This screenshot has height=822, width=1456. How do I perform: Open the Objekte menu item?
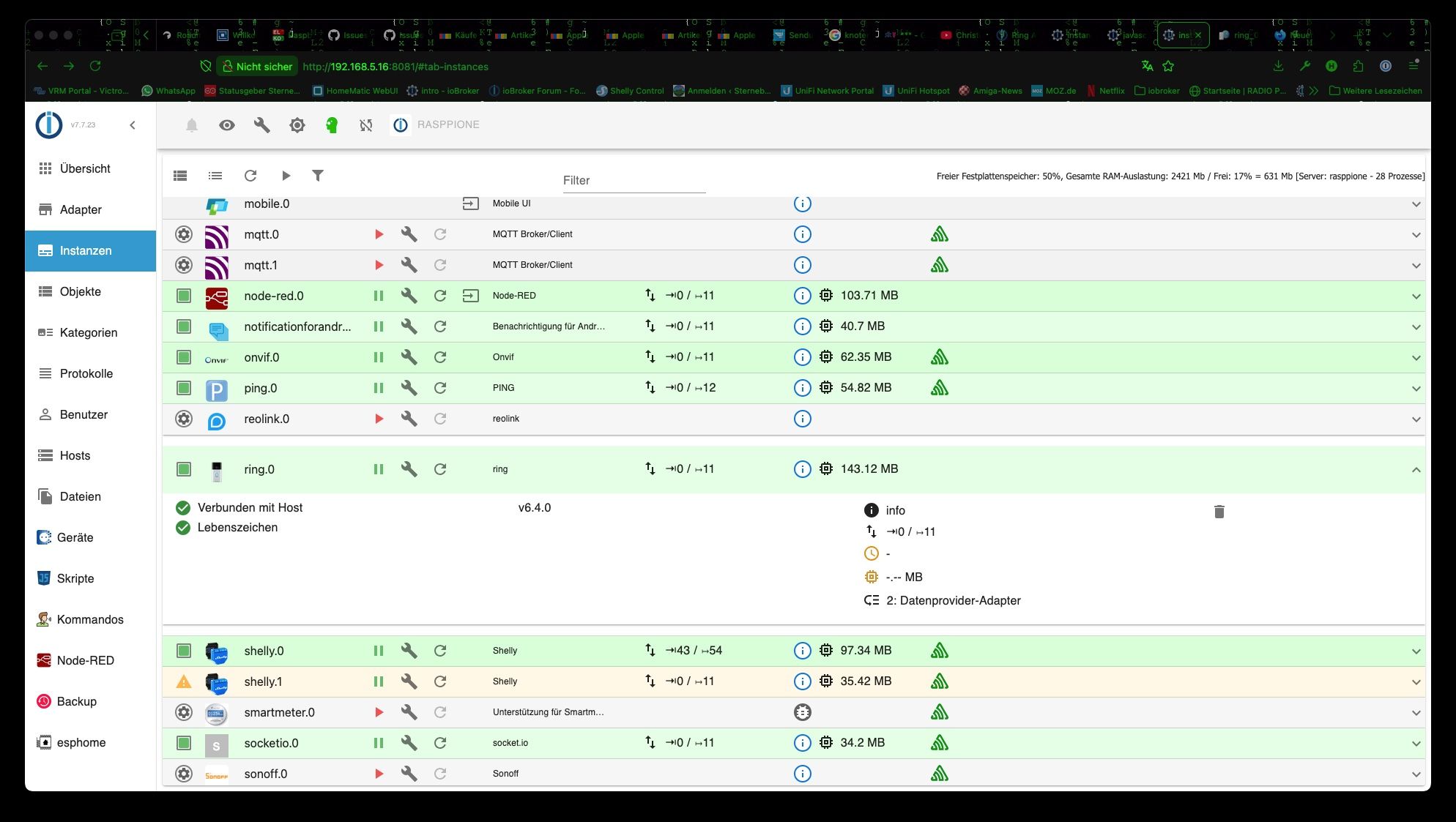click(81, 291)
